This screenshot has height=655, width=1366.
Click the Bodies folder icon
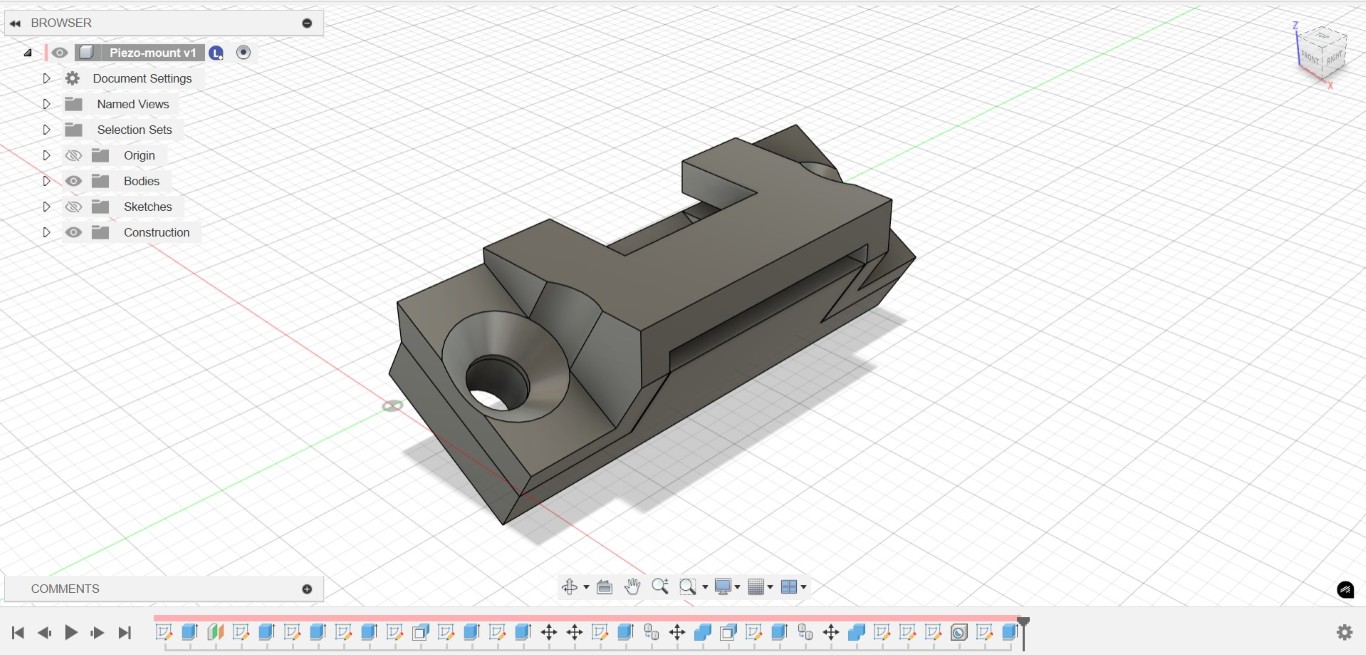tap(100, 181)
